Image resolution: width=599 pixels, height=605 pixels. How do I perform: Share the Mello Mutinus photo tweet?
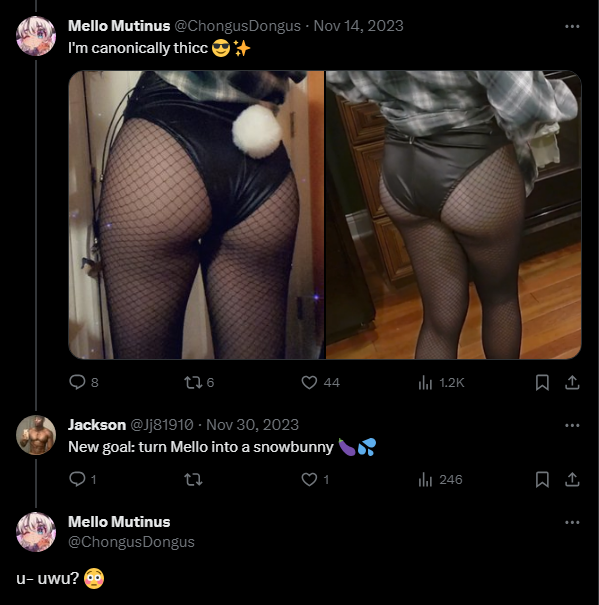click(572, 382)
